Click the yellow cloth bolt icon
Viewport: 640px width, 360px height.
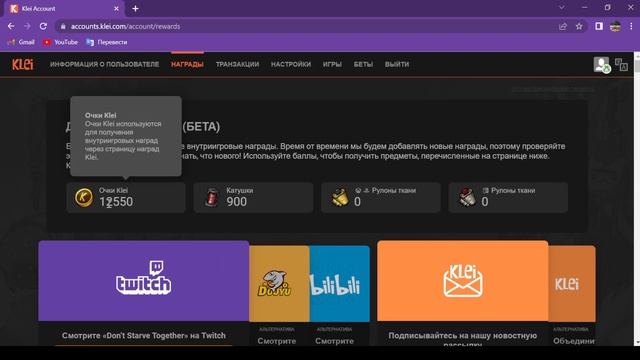pos(340,198)
